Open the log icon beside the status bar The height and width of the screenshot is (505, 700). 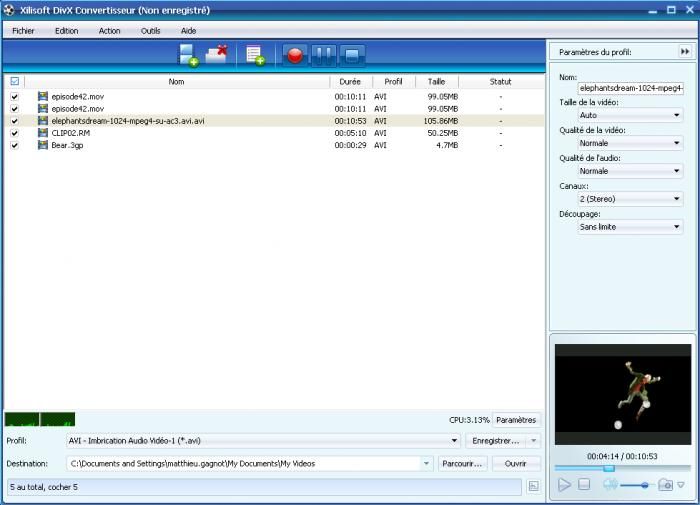coord(533,486)
